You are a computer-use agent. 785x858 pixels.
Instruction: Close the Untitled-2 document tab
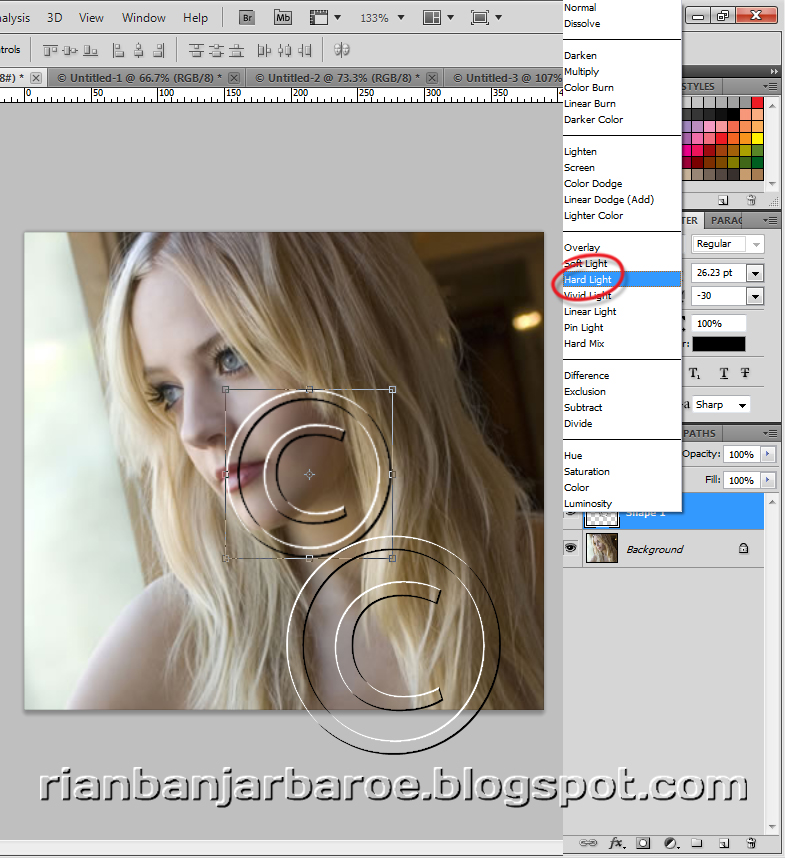(432, 78)
